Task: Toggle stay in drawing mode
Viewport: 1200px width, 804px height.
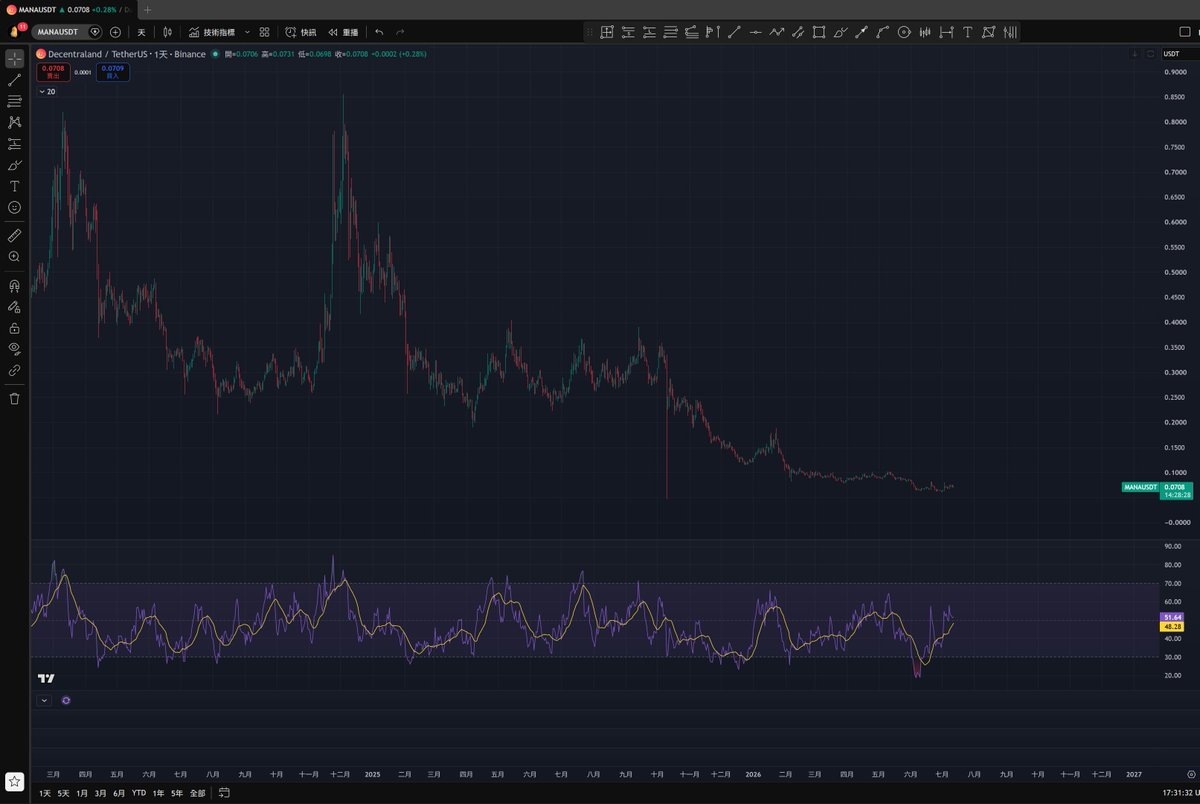Action: 14,306
